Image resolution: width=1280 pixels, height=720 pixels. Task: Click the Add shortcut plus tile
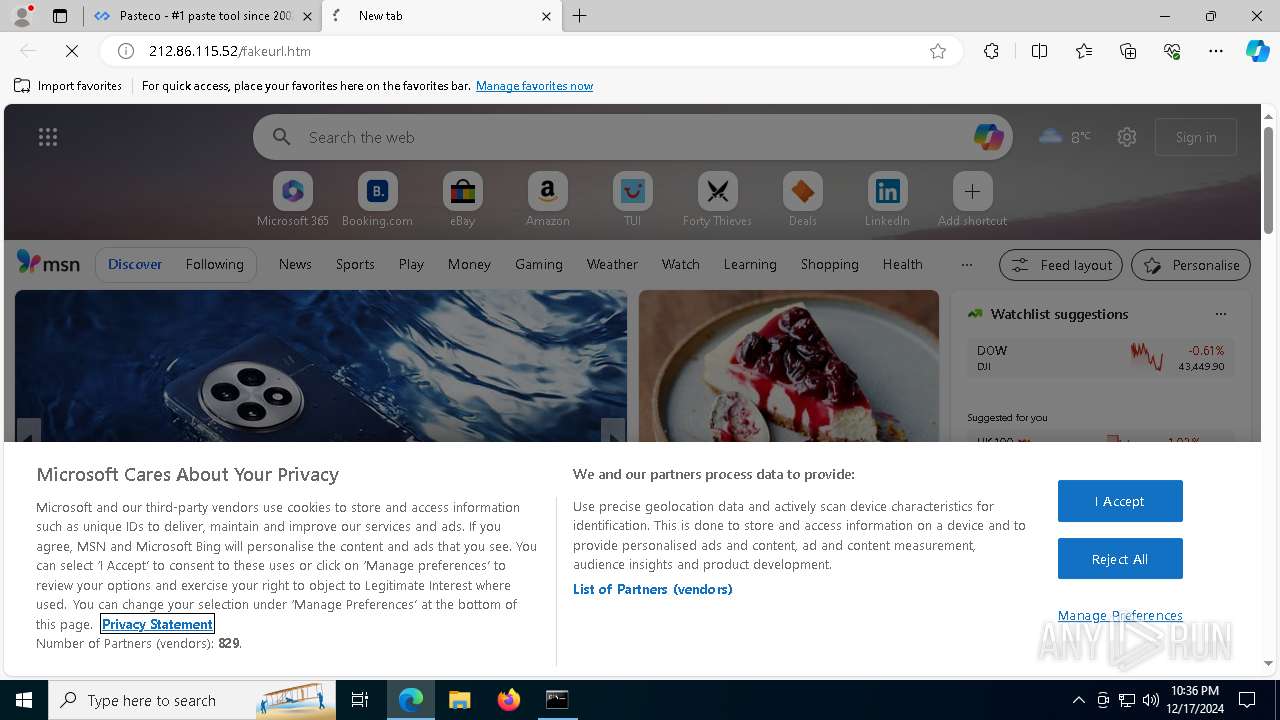(972, 200)
